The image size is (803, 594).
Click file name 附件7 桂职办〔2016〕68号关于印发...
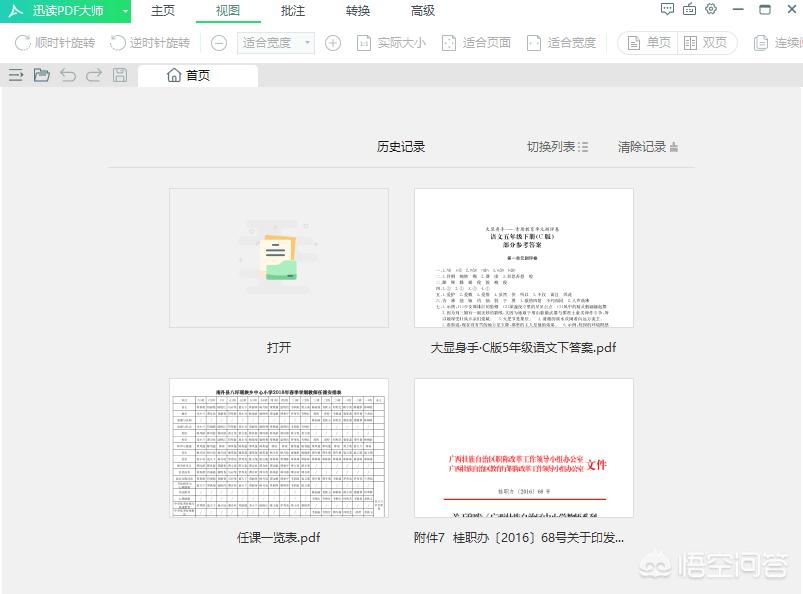(x=519, y=538)
